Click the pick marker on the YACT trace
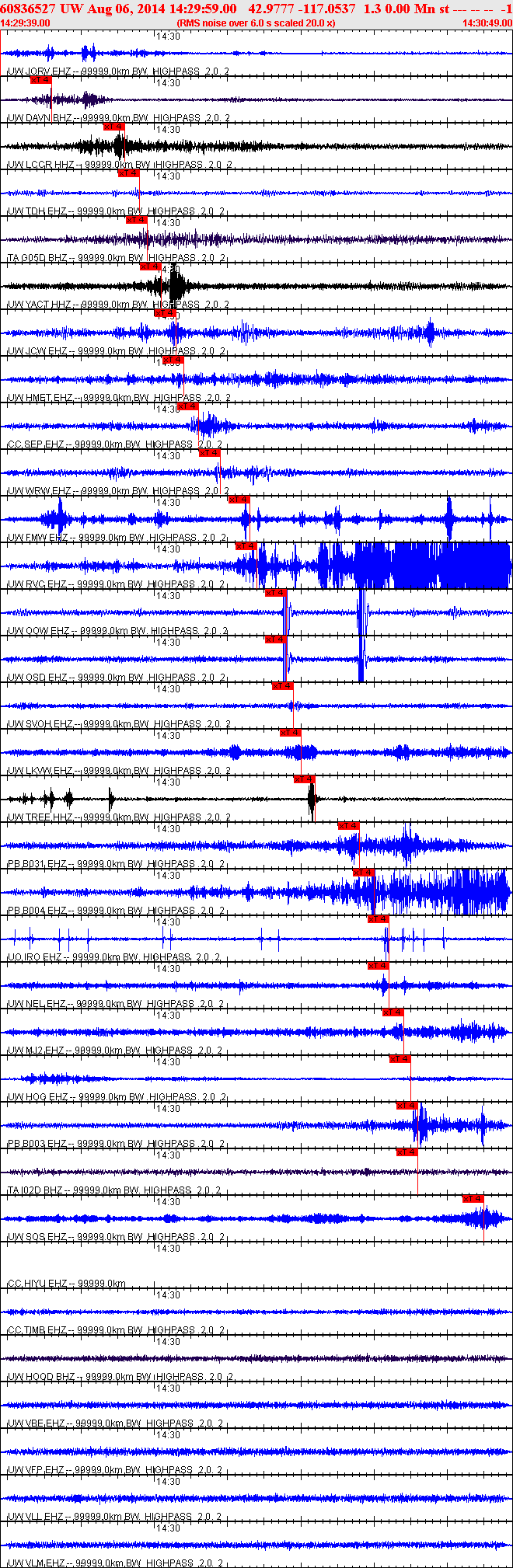The width and height of the screenshot is (513, 1568). pyautogui.click(x=150, y=267)
